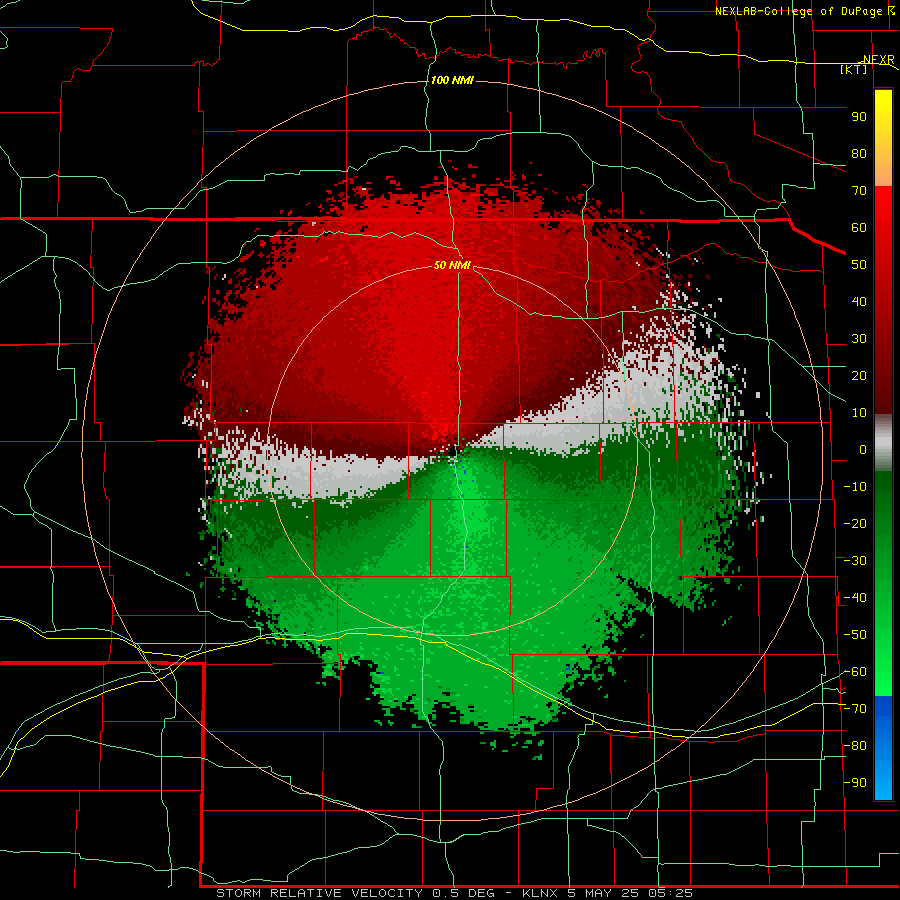Click the 100 NMI range ring label
900x900 pixels.
(x=452, y=80)
